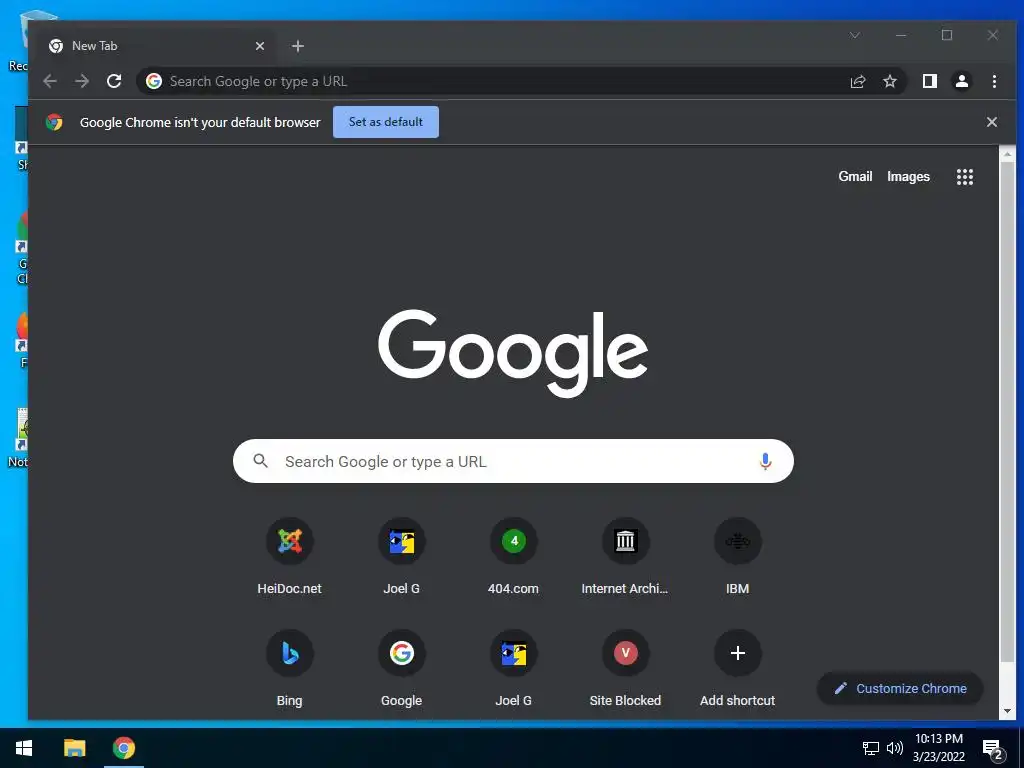This screenshot has height=768, width=1024.
Task: Open the Gmail link
Action: [x=855, y=176]
